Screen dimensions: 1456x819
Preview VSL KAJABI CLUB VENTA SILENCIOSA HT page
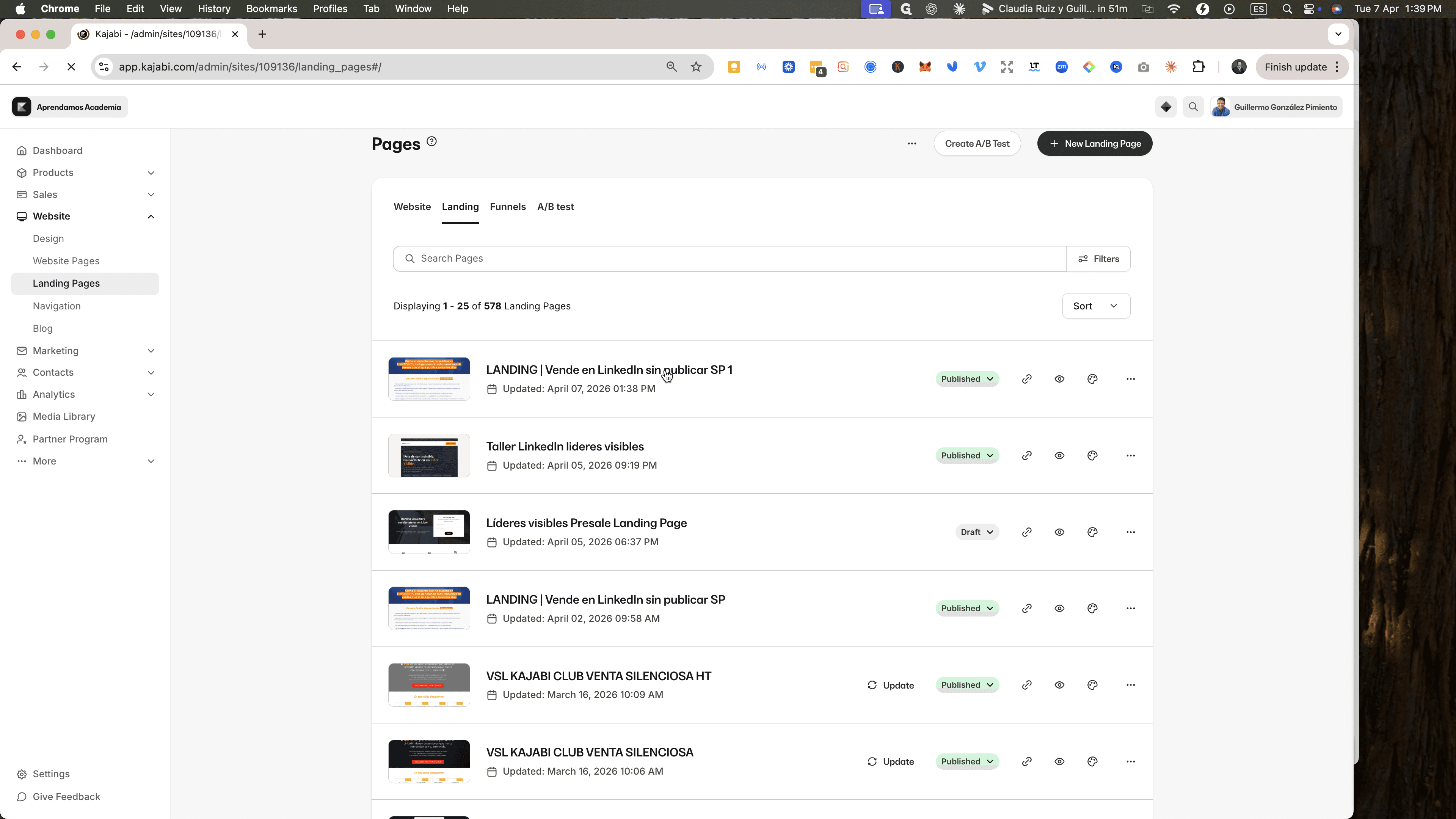click(x=1059, y=685)
